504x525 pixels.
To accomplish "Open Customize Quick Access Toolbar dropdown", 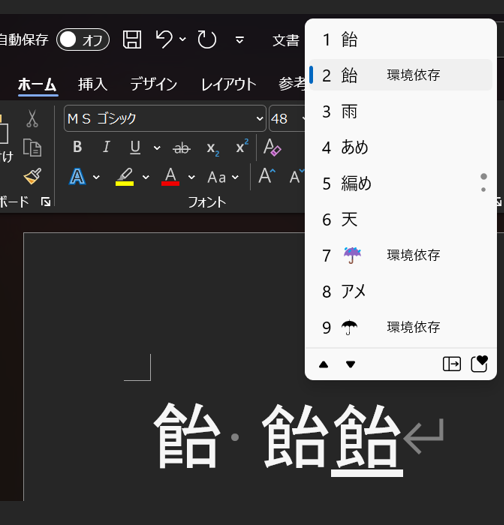I will pos(239,40).
